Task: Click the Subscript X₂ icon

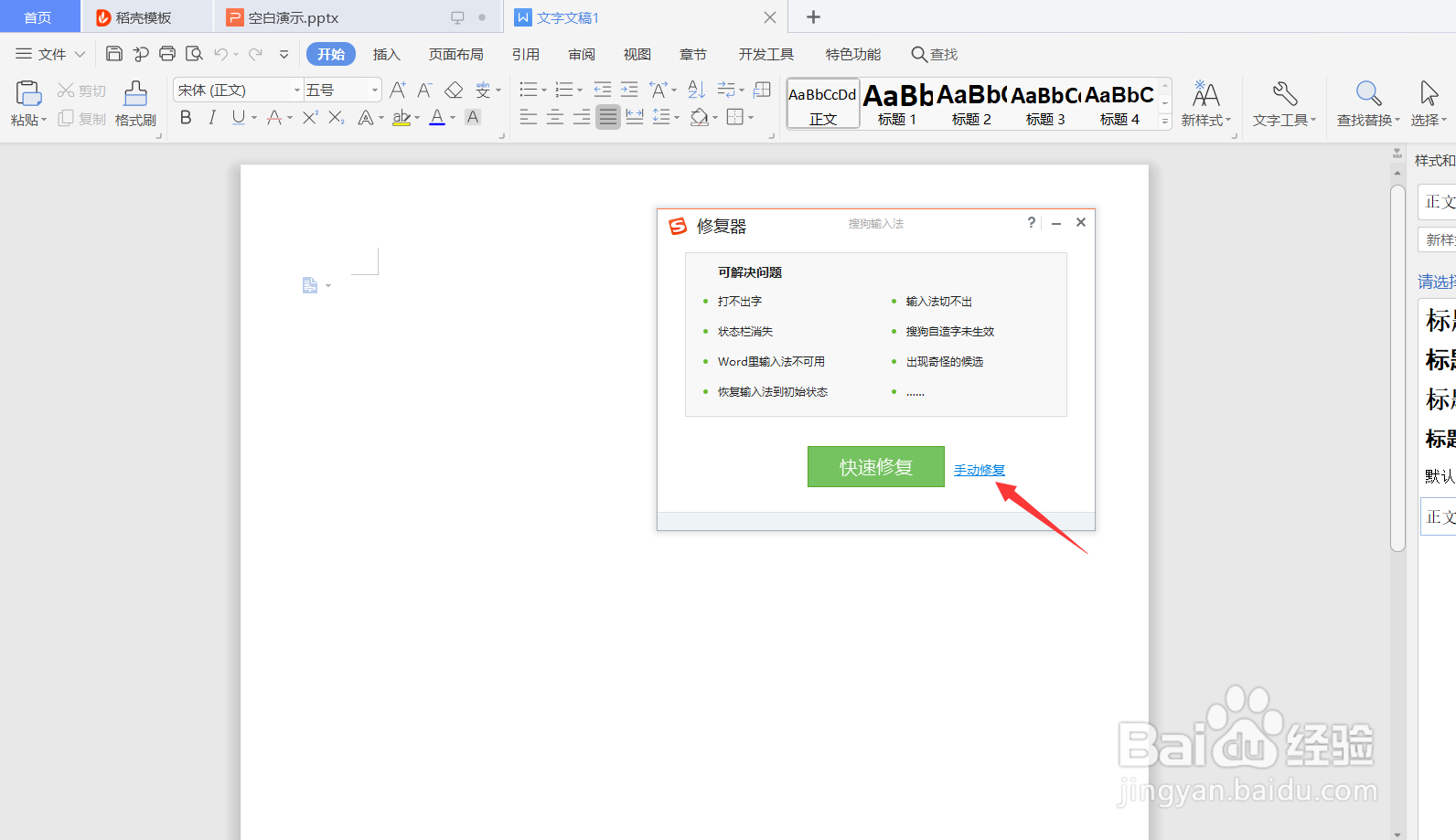Action: point(337,117)
